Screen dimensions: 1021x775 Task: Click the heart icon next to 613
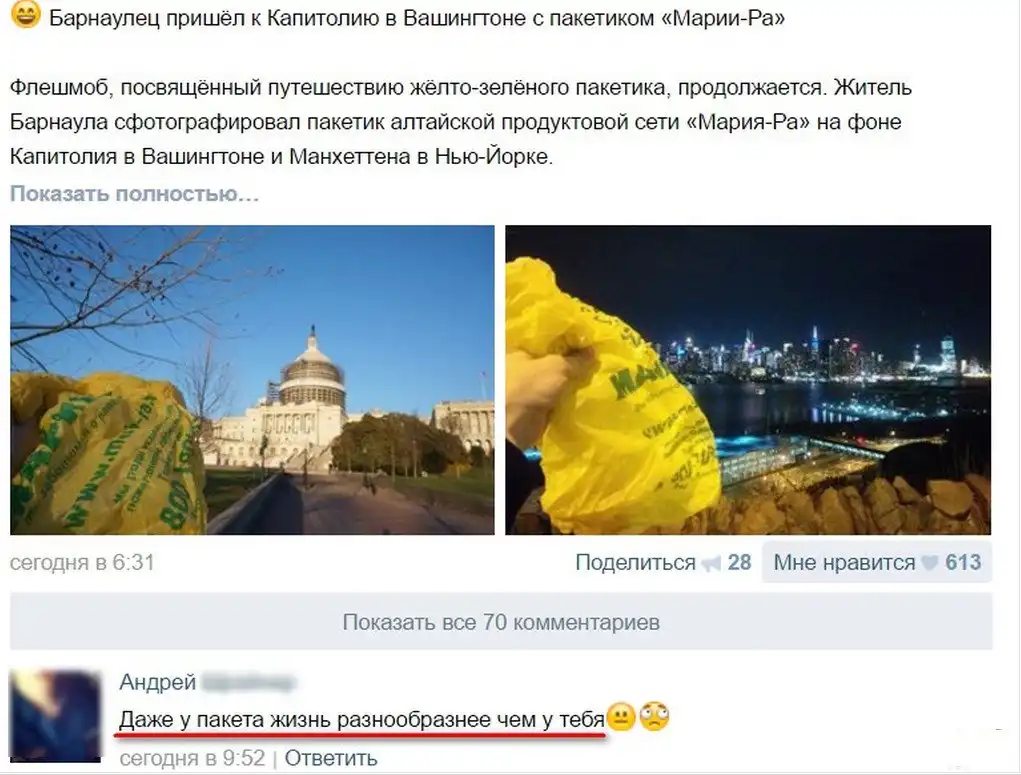pyautogui.click(x=930, y=563)
